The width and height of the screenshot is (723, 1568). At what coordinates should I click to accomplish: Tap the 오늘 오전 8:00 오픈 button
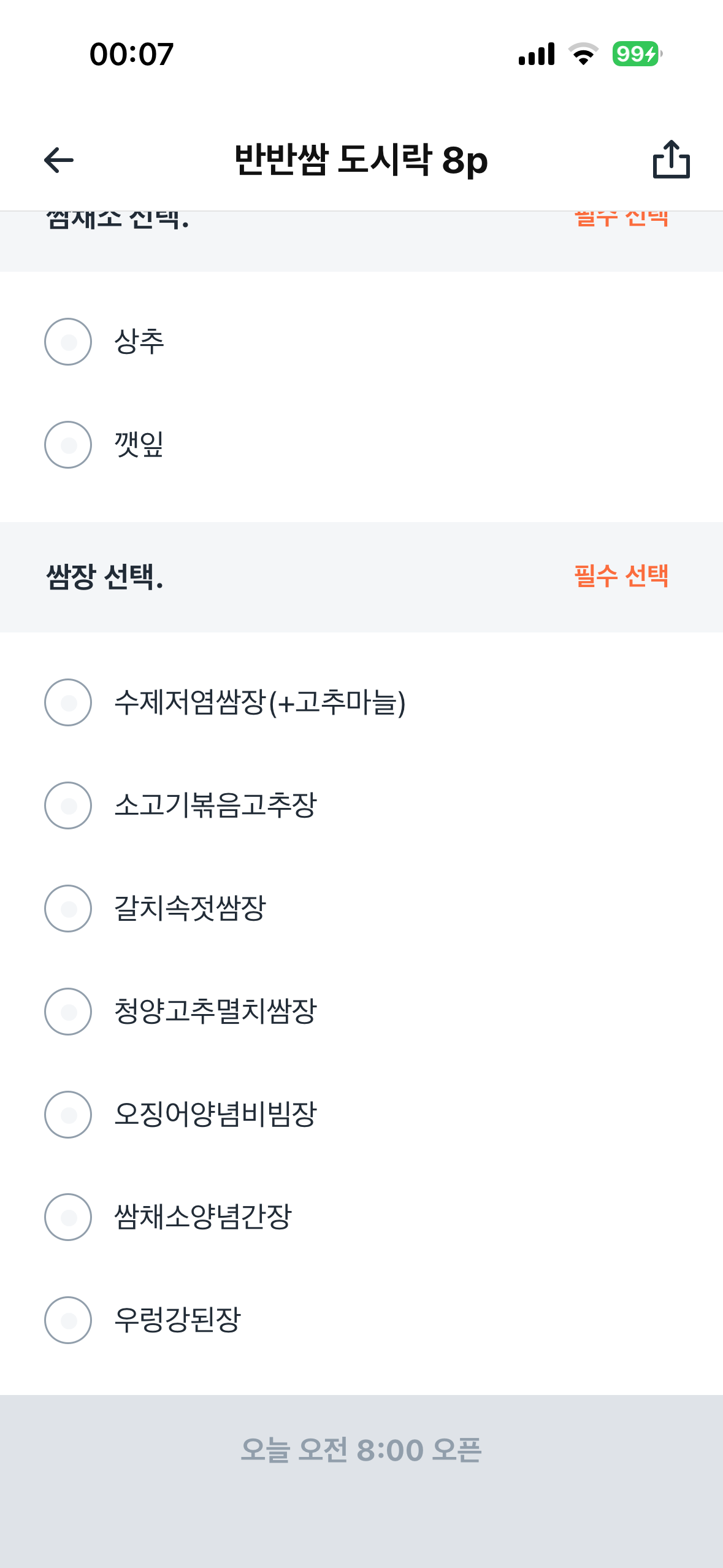click(361, 1450)
